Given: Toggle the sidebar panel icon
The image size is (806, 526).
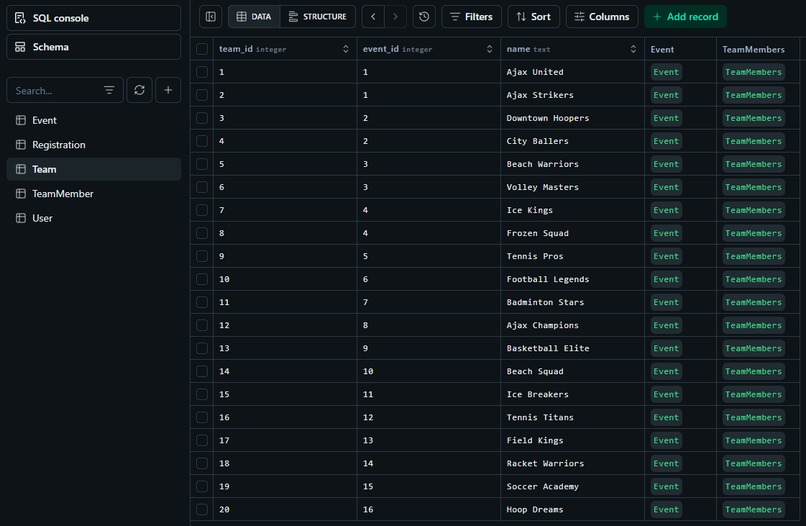Looking at the screenshot, I should click(x=211, y=16).
